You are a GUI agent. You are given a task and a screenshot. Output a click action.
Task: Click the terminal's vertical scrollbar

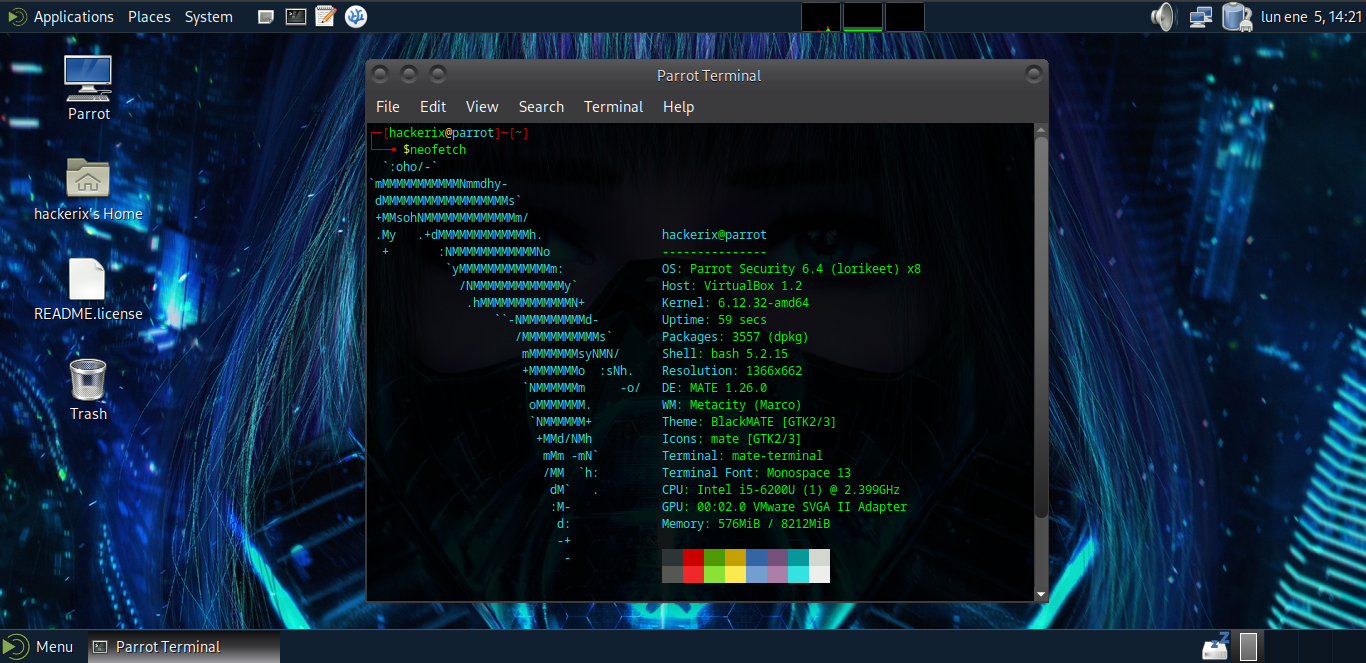point(1040,330)
